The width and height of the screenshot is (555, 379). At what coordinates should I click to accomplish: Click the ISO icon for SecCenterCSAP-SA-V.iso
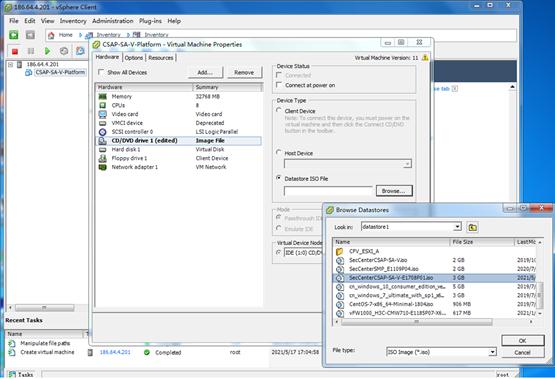coord(340,260)
